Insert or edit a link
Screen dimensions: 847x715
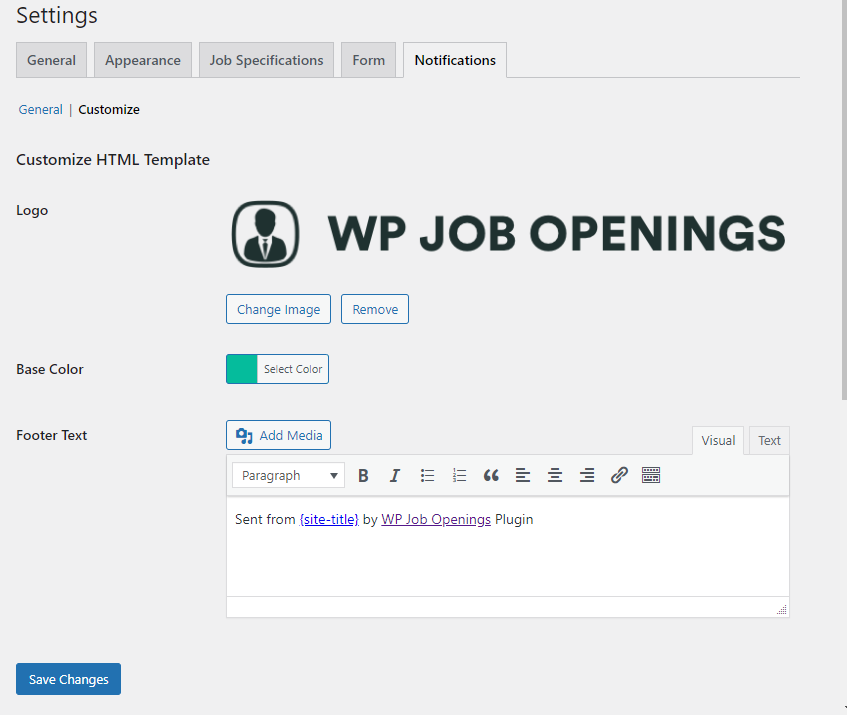(619, 475)
